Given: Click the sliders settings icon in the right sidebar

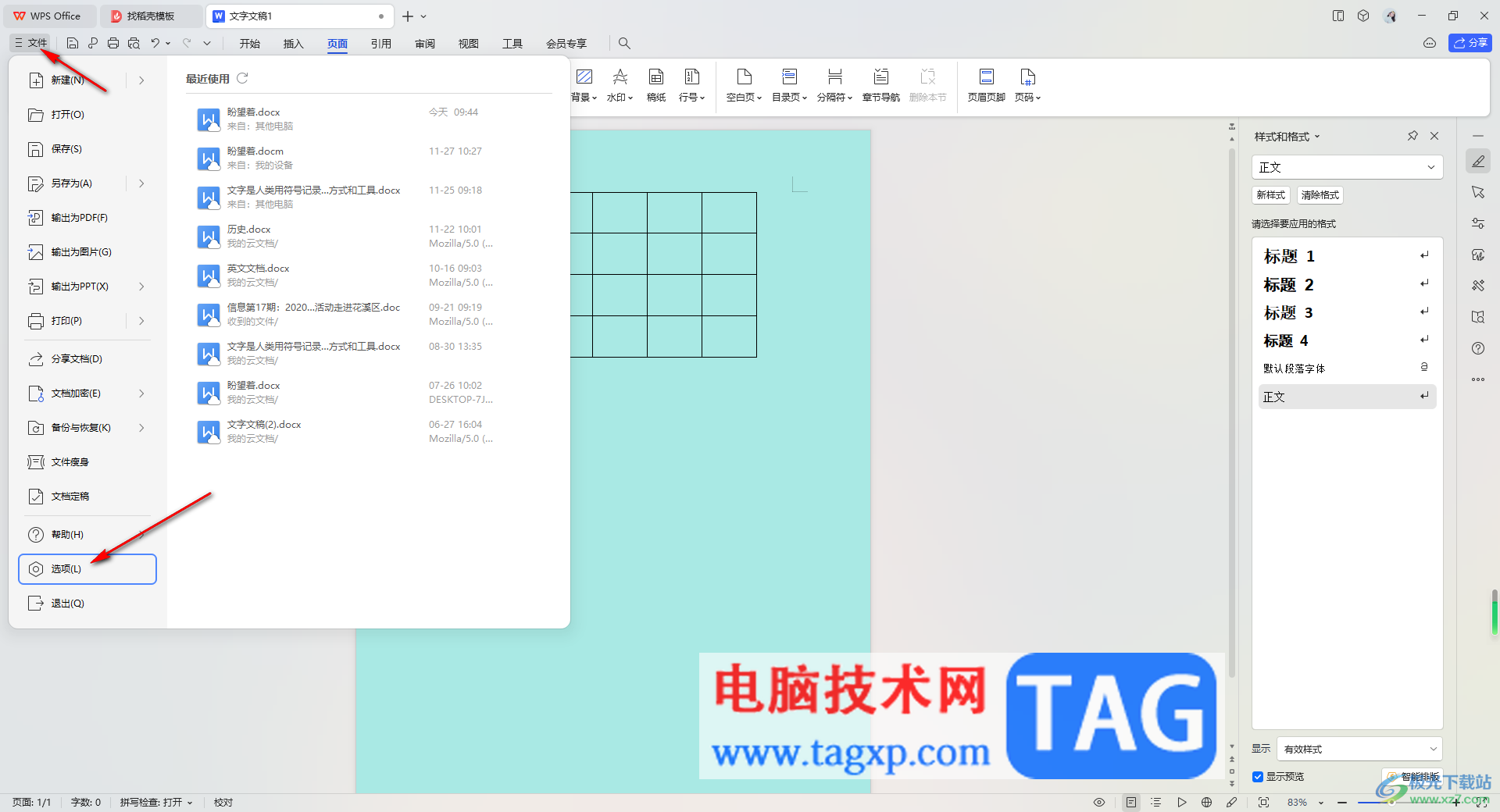Looking at the screenshot, I should tap(1478, 223).
